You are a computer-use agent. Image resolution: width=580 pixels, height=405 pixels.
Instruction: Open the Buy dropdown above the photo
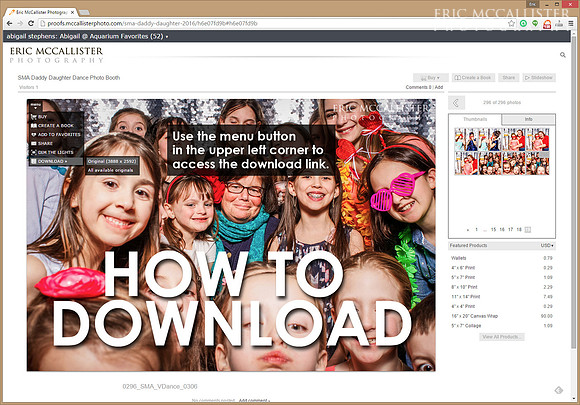pyautogui.click(x=431, y=78)
